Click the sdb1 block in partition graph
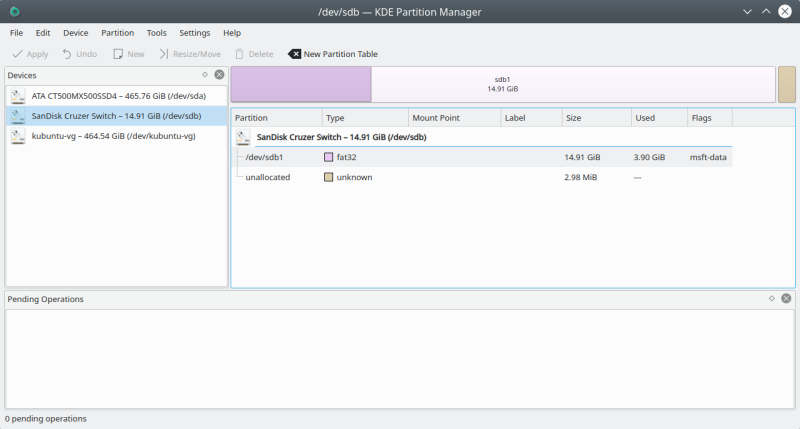 click(x=502, y=84)
